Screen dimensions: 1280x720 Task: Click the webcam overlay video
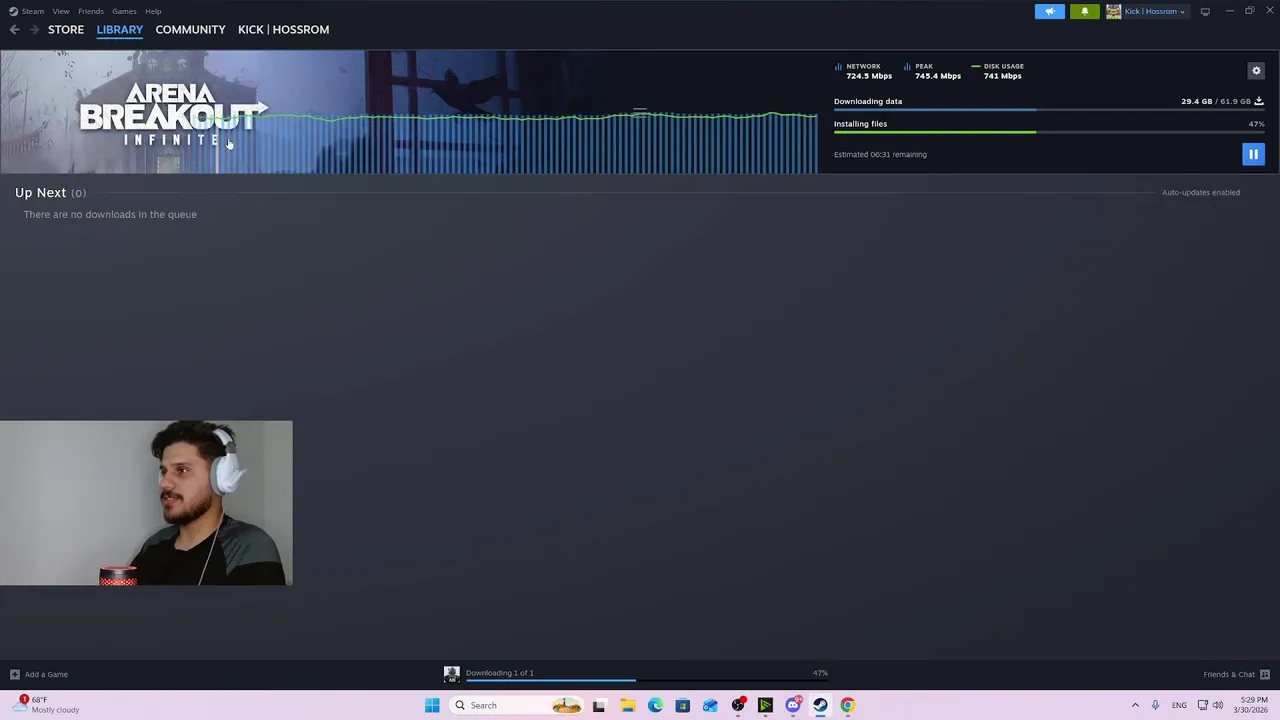pyautogui.click(x=146, y=503)
